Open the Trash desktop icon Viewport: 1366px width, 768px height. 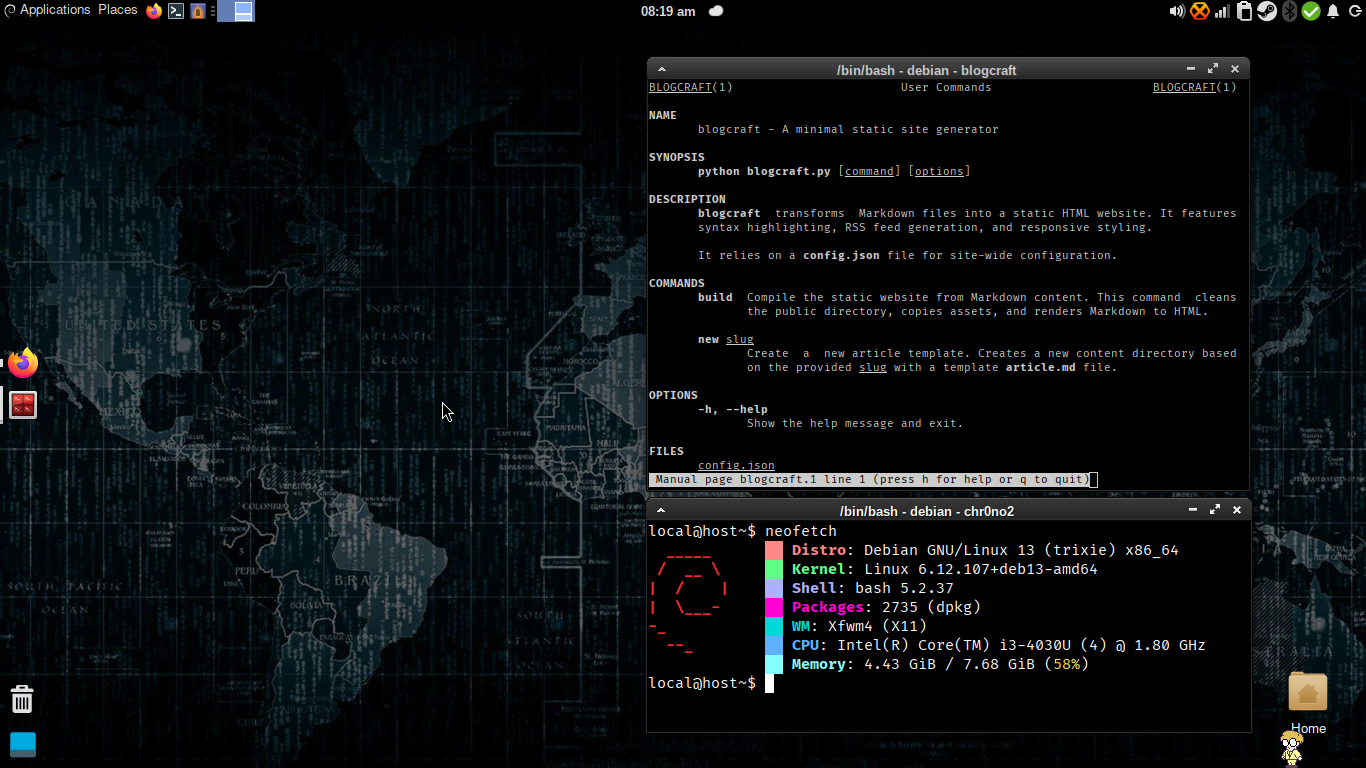pos(22,698)
